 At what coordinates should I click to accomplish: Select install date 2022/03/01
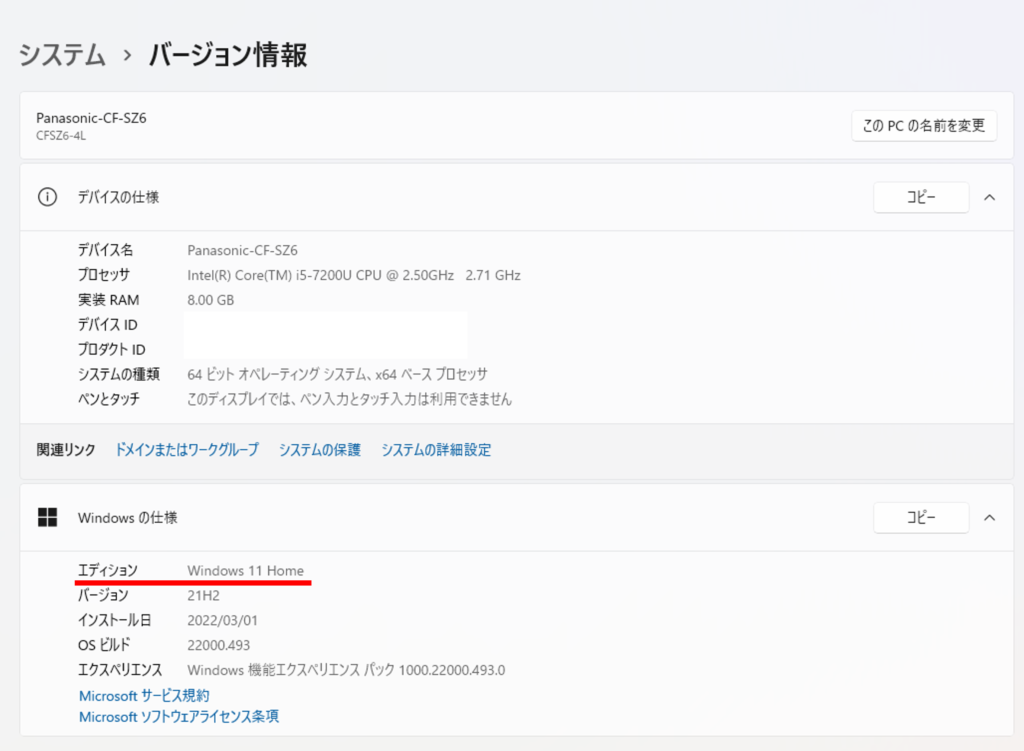click(223, 620)
